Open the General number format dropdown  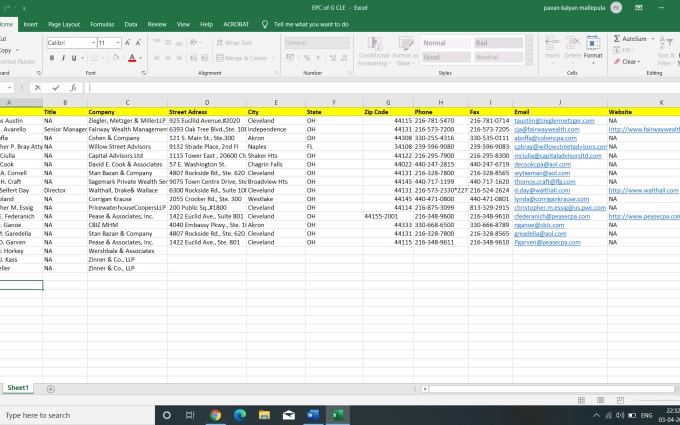pos(346,43)
